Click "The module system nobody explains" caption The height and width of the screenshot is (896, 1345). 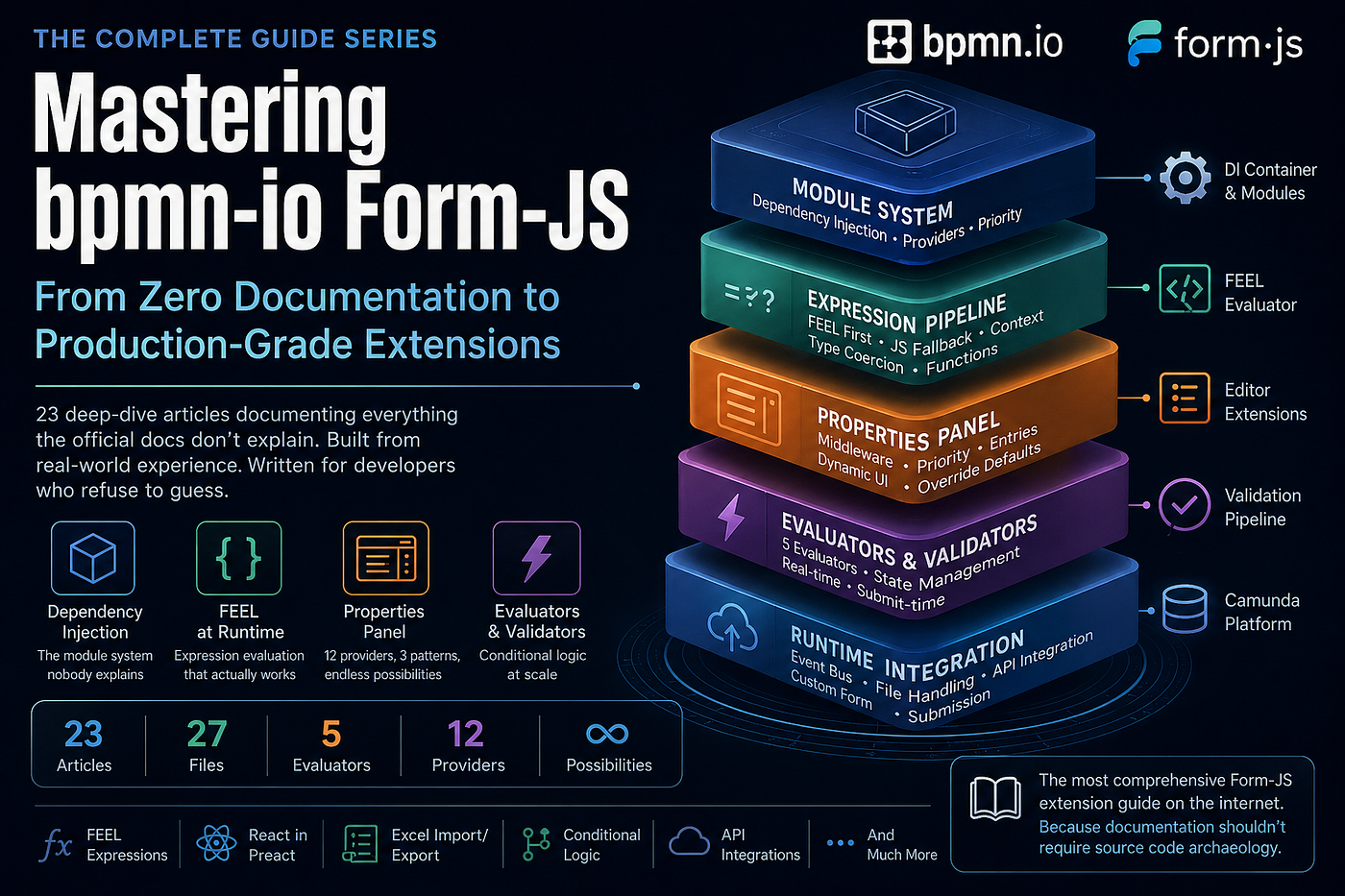(x=95, y=665)
